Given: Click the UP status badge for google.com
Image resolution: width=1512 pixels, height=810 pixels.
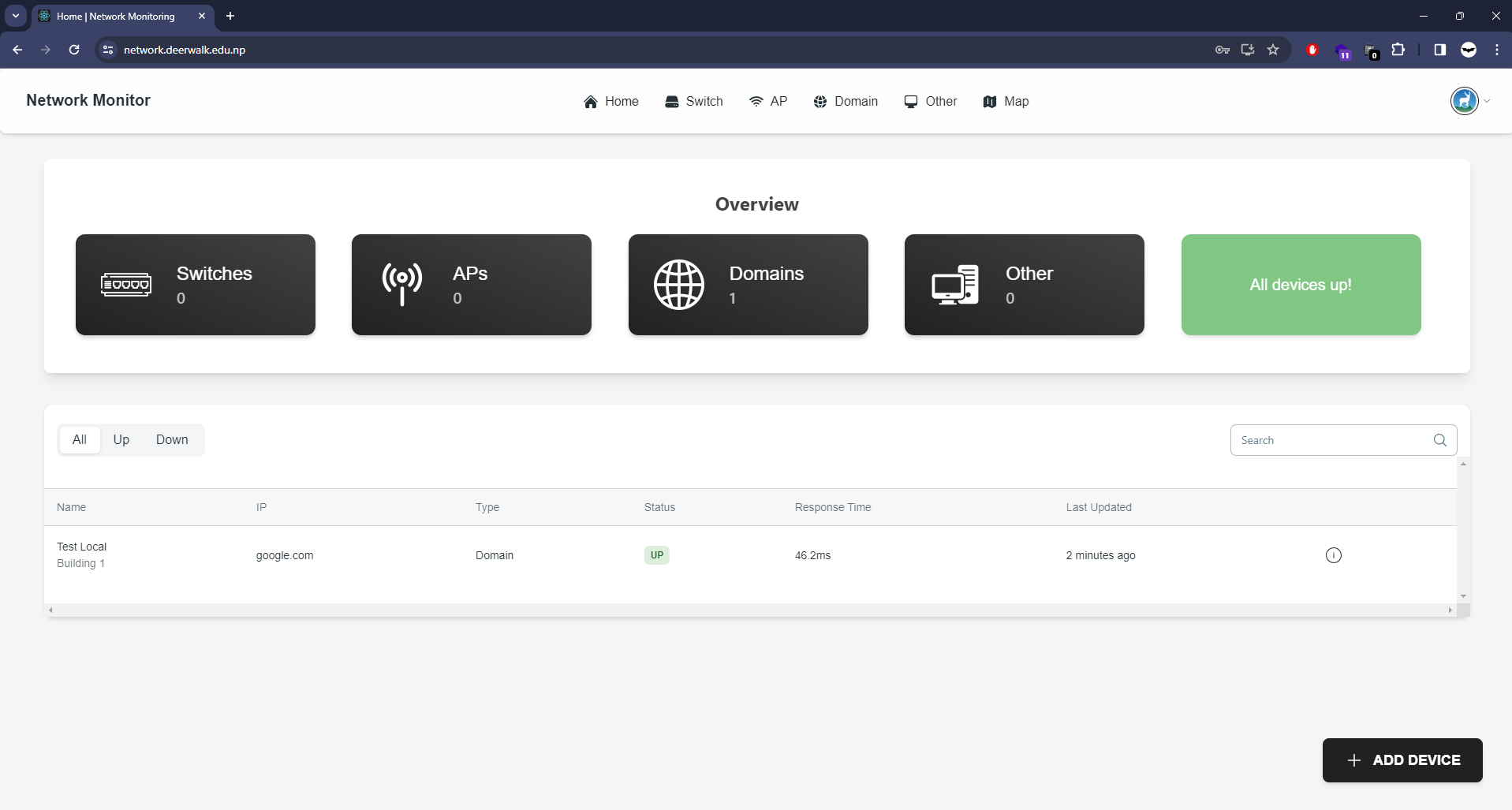Looking at the screenshot, I should click(657, 554).
